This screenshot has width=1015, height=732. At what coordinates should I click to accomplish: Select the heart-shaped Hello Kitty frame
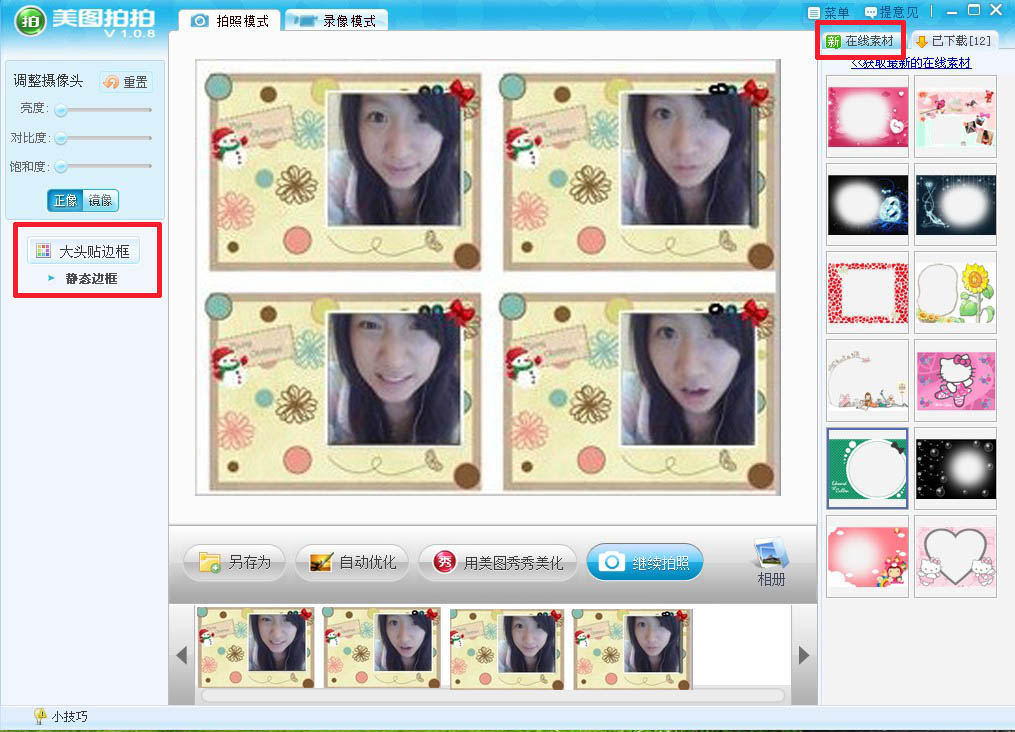click(x=955, y=557)
